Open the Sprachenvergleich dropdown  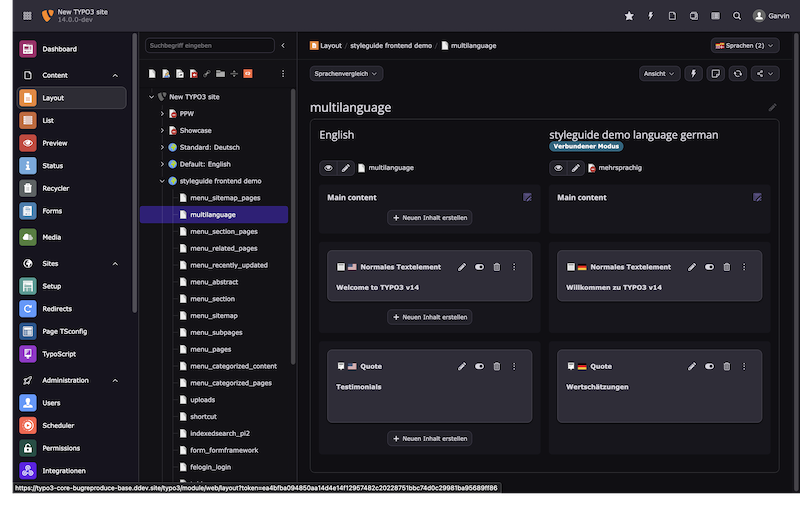pyautogui.click(x=347, y=73)
